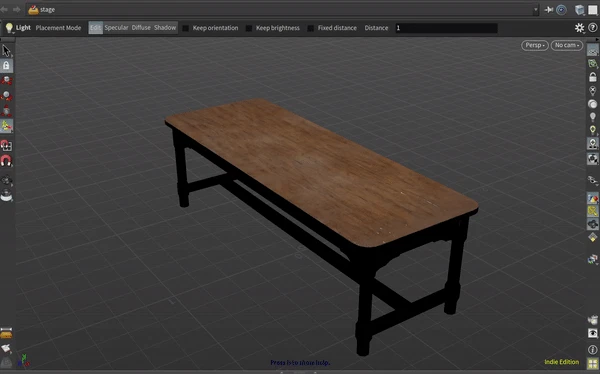Toggle the eye visibility icon on right toolbar
600x374 pixels.
pyautogui.click(x=593, y=333)
